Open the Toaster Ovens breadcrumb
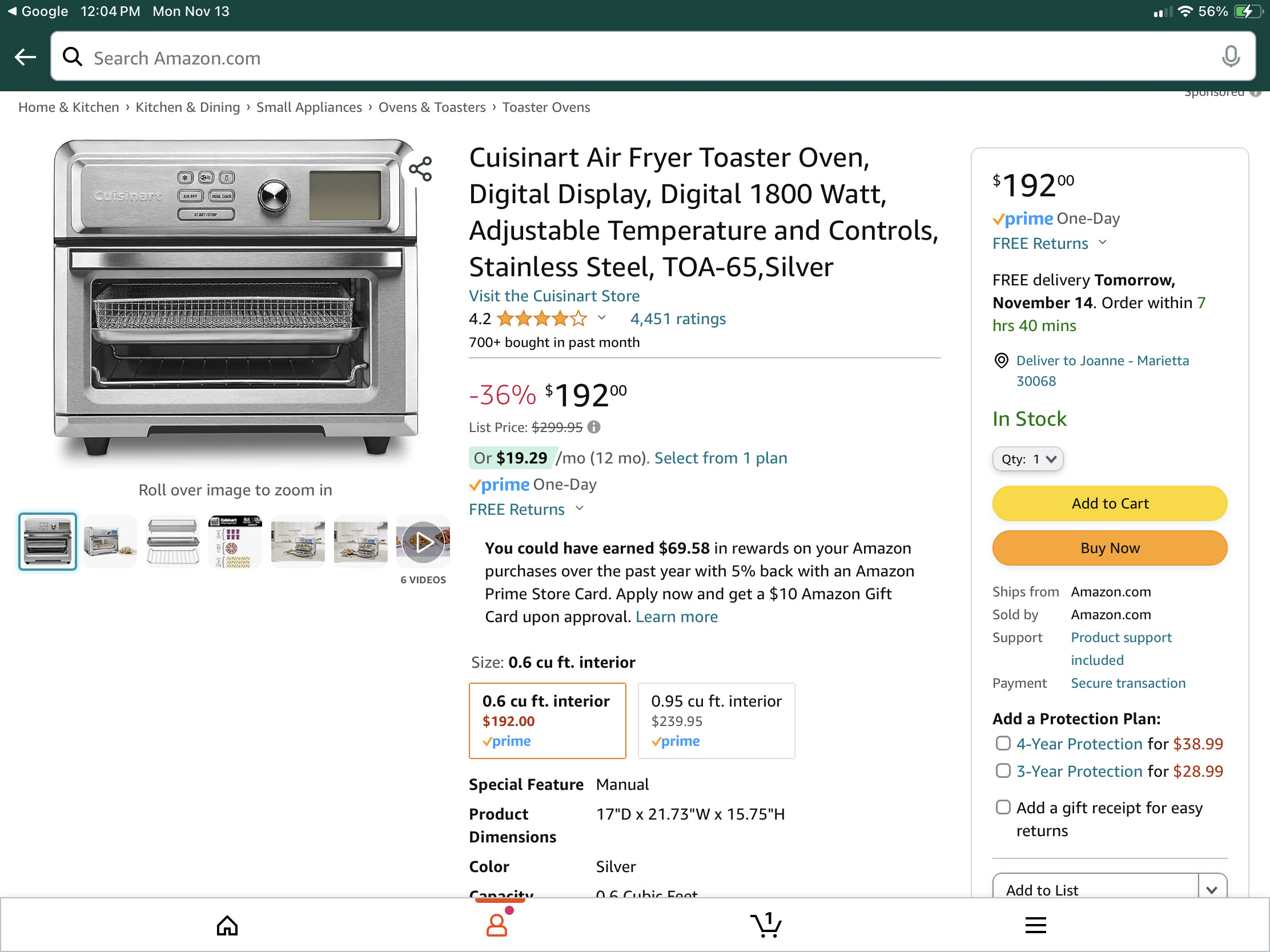This screenshot has width=1270, height=952. (x=545, y=107)
